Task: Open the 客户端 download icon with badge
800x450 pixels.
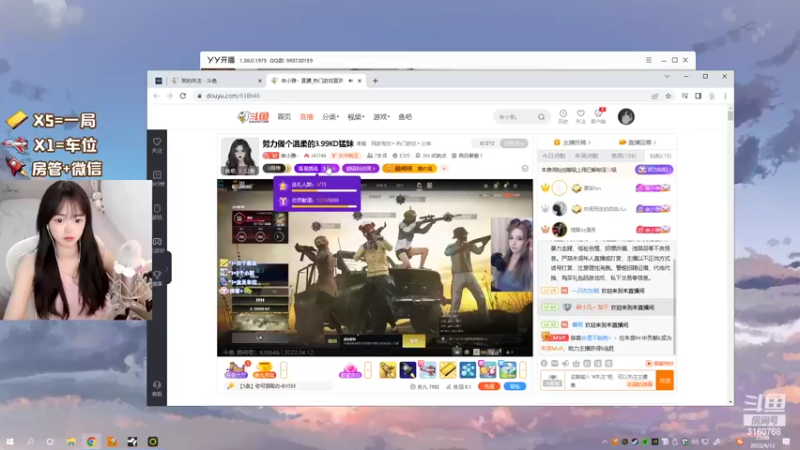Action: [598, 116]
